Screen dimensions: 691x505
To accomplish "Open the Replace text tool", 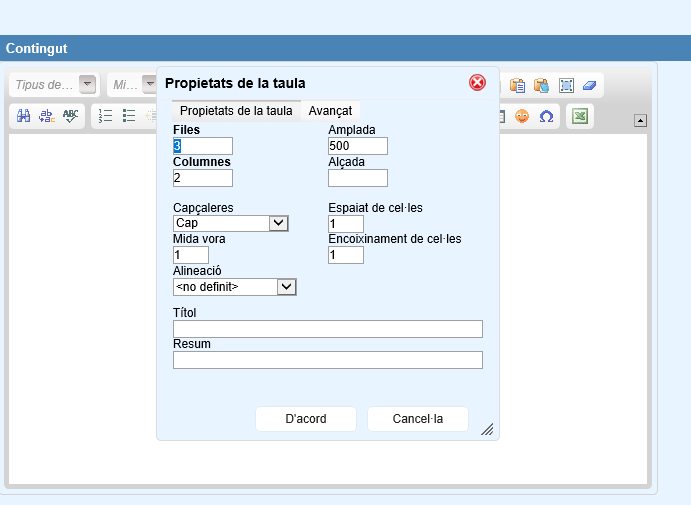I will click(x=47, y=116).
